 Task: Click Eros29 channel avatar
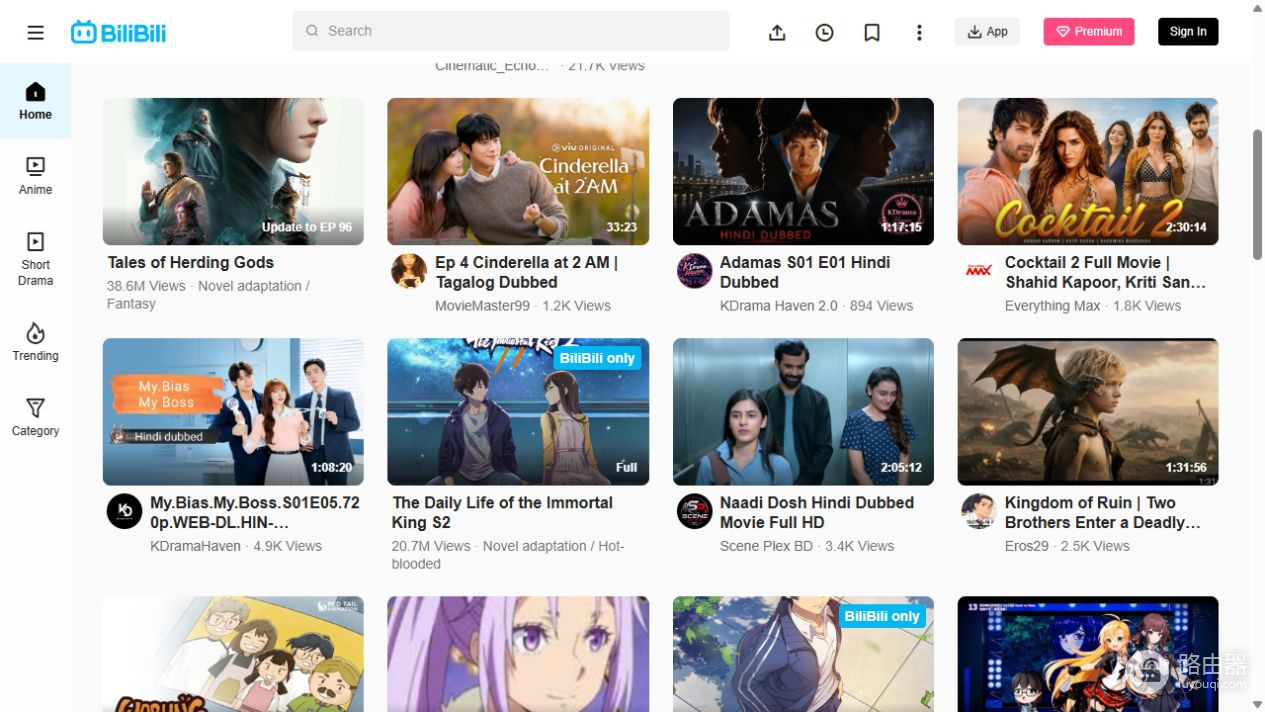pos(979,511)
